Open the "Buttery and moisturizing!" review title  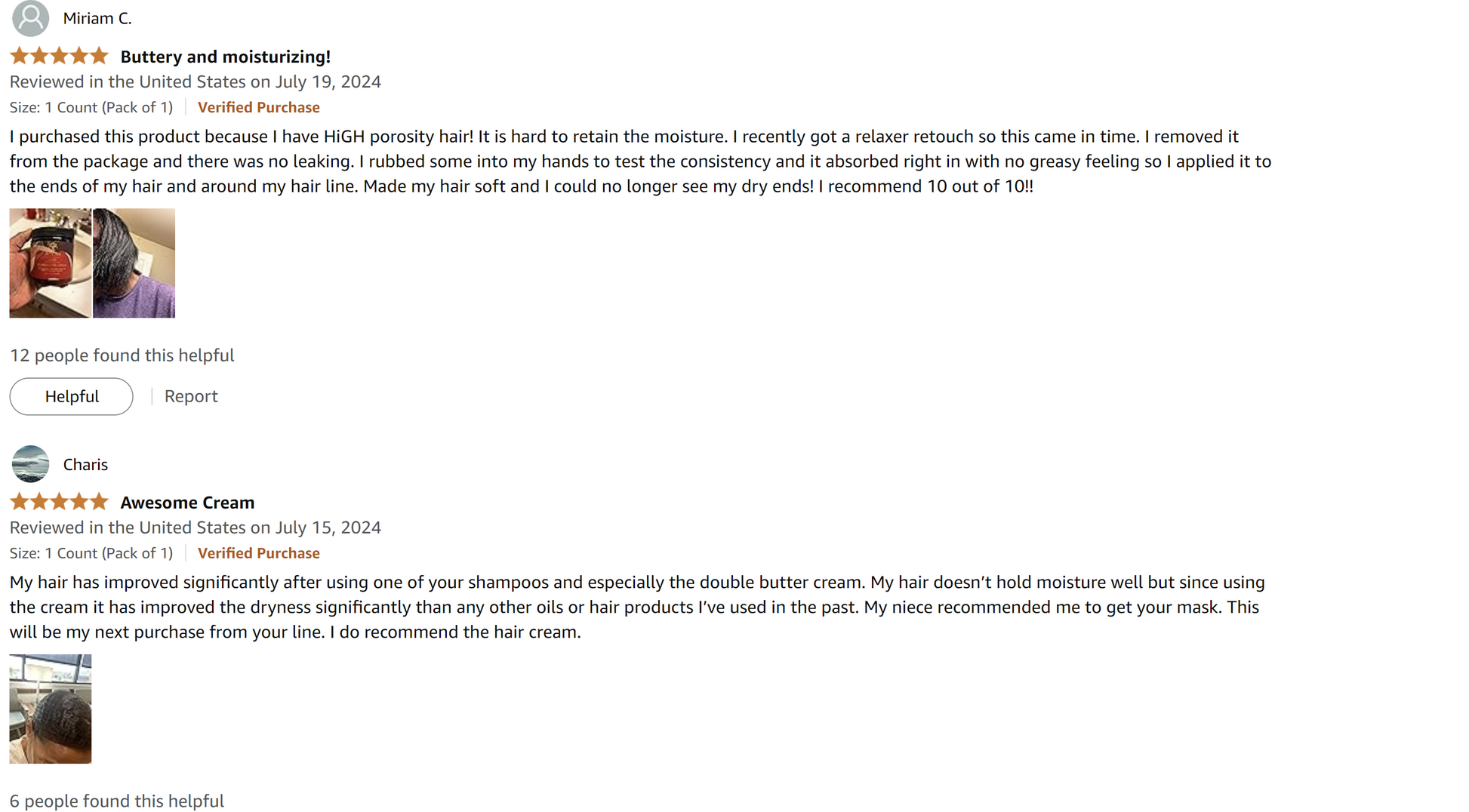[x=225, y=57]
